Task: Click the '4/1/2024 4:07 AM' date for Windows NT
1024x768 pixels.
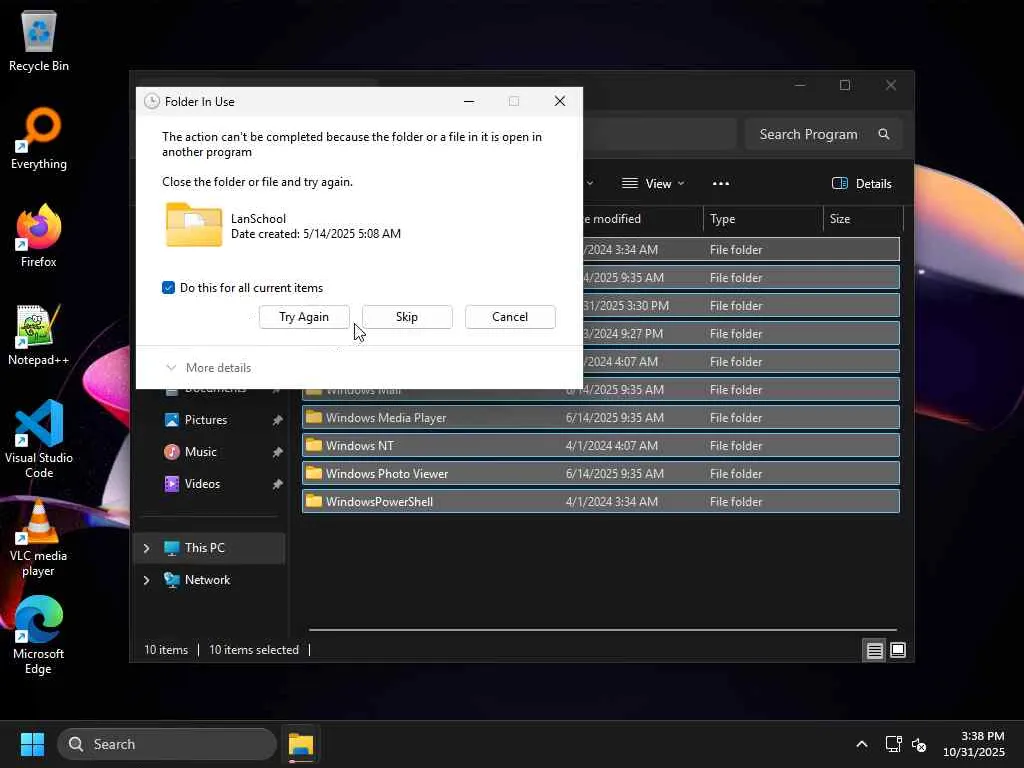Action: 611,445
